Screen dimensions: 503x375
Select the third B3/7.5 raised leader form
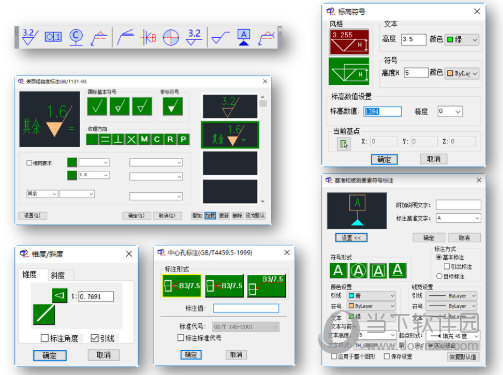[x=267, y=286]
